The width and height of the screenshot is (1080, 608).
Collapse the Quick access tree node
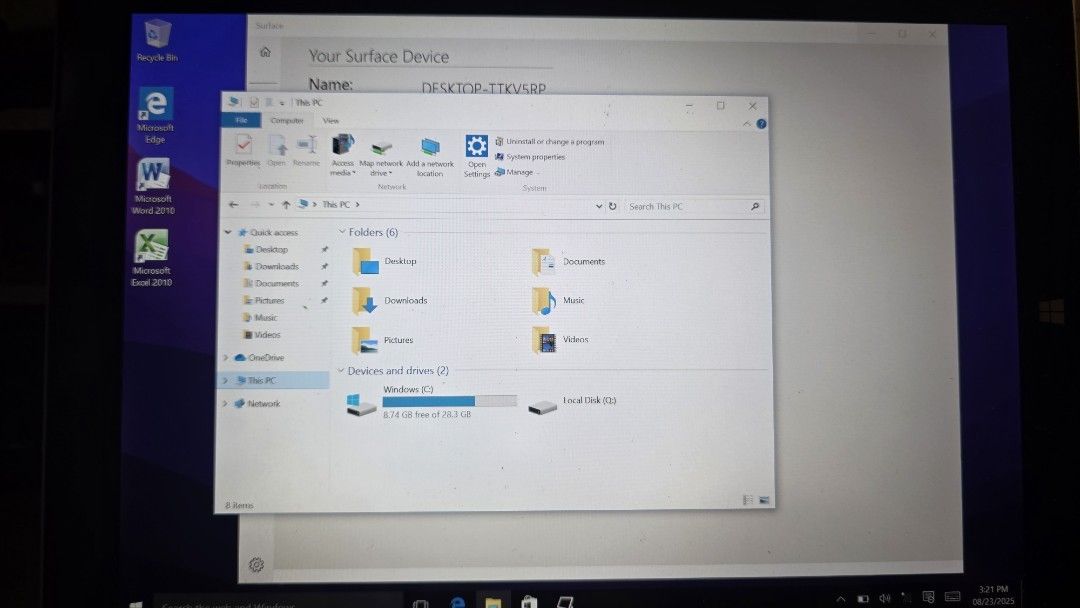[x=228, y=233]
